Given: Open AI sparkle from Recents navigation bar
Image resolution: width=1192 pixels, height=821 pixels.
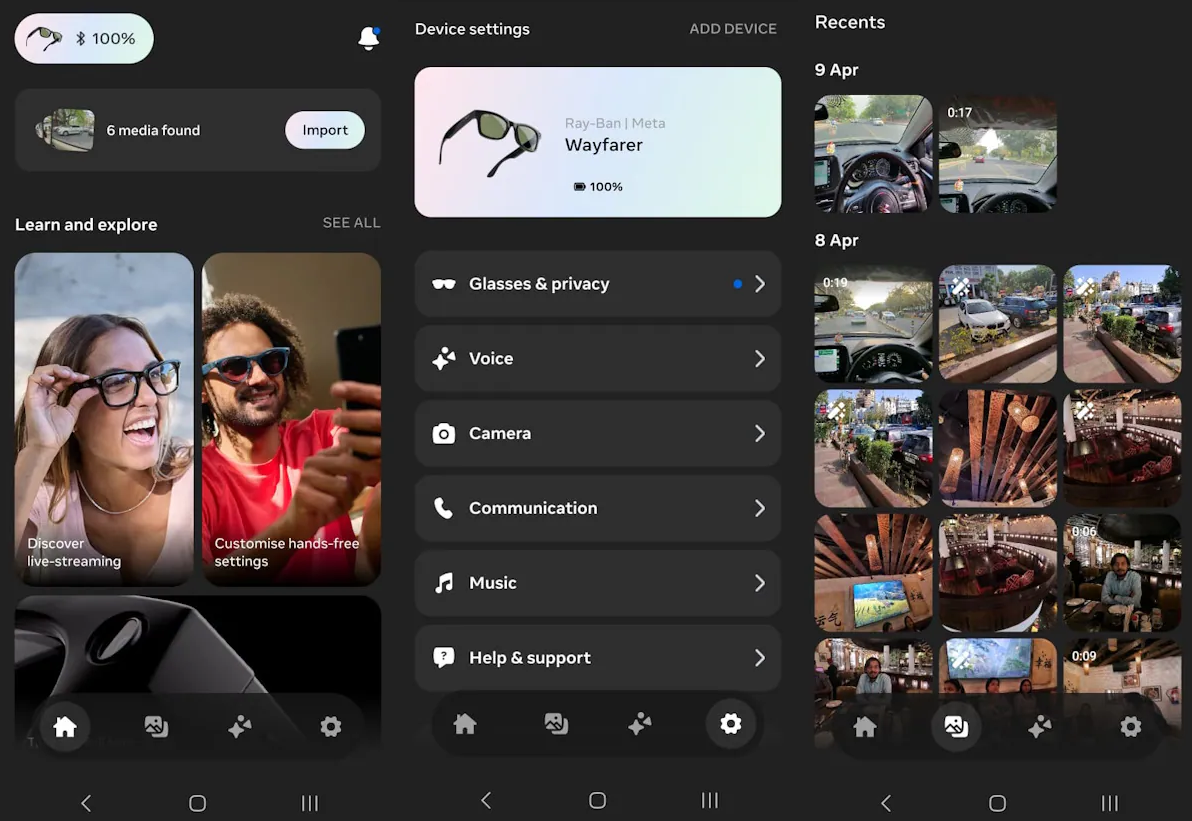Looking at the screenshot, I should (1040, 727).
